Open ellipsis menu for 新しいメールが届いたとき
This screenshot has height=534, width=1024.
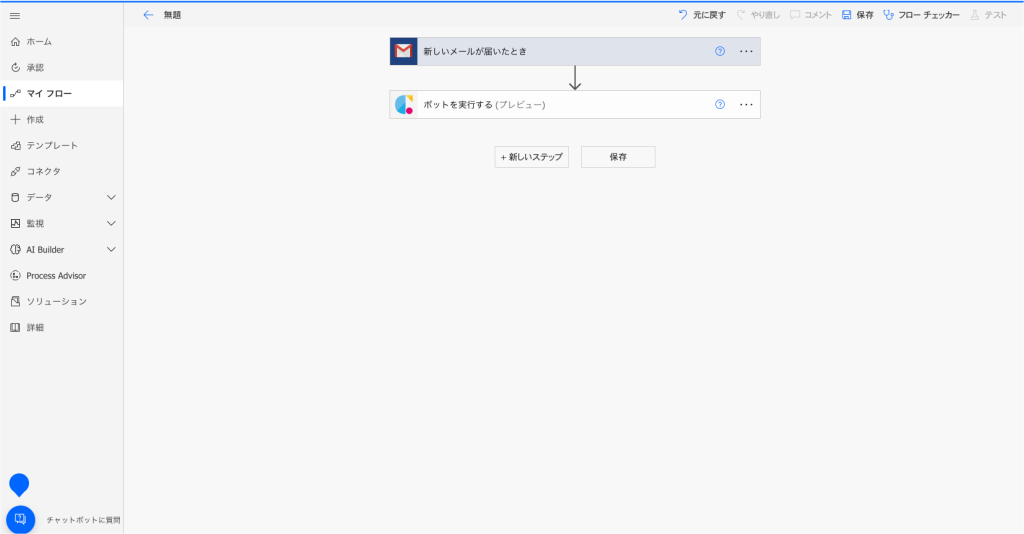pyautogui.click(x=746, y=52)
